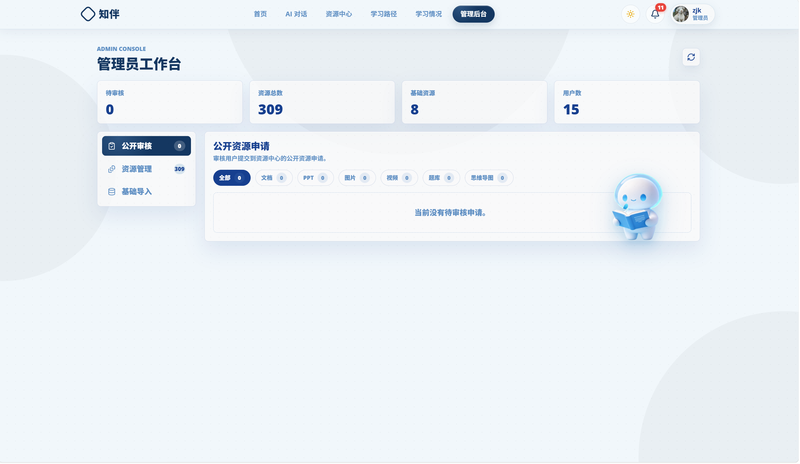Click the 资源总数 309 stat card
Viewport: 800px width, 464px height.
(322, 102)
